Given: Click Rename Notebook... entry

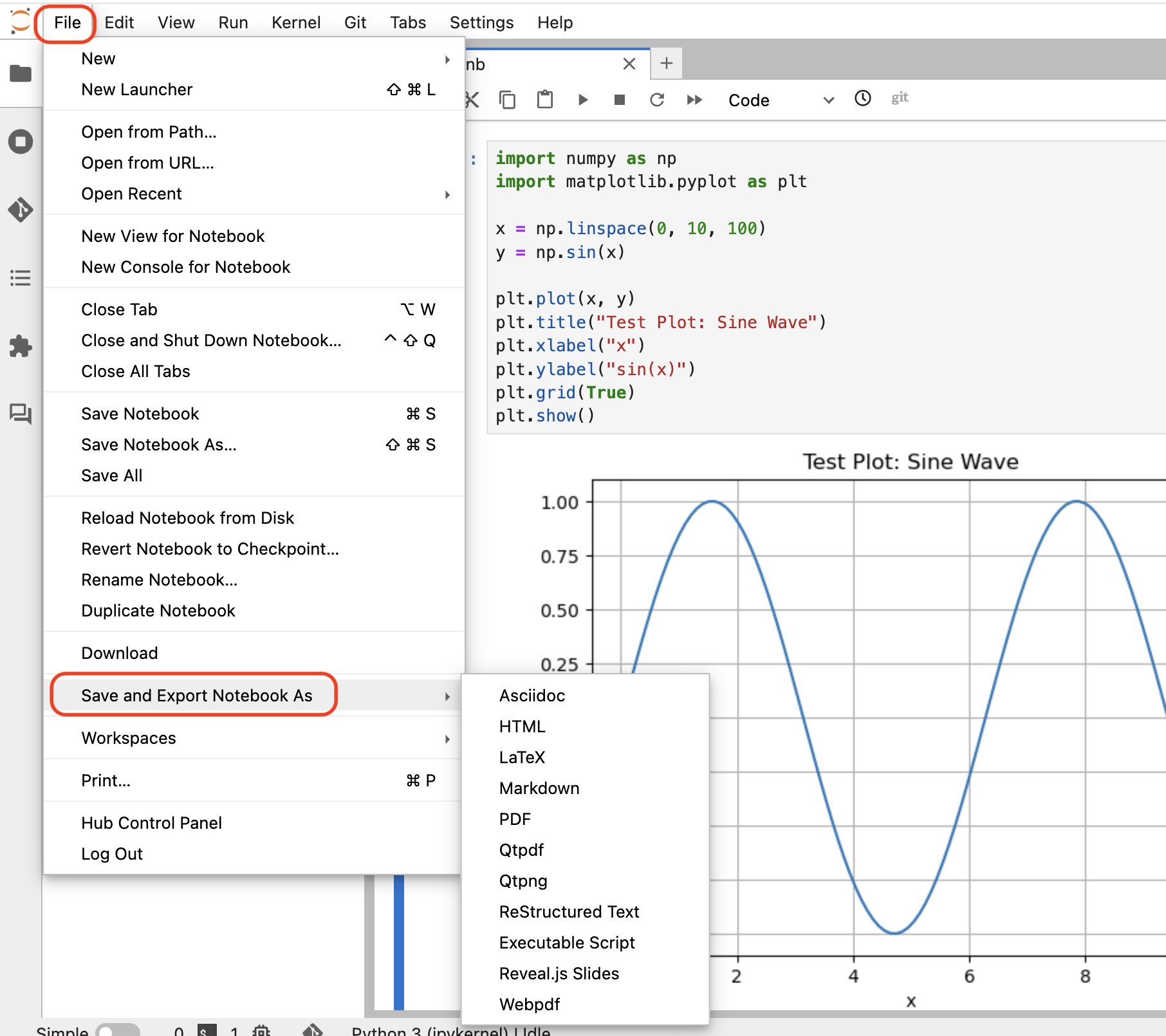Looking at the screenshot, I should pos(254,580).
